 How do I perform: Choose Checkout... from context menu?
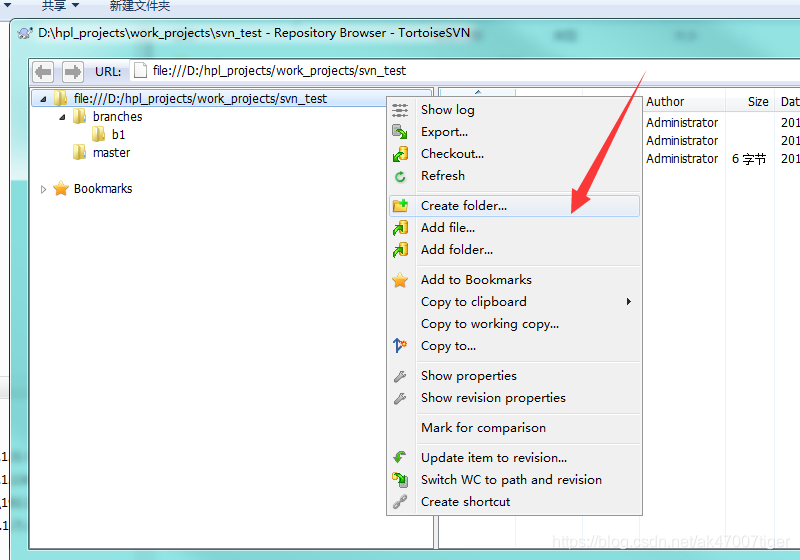coord(514,154)
